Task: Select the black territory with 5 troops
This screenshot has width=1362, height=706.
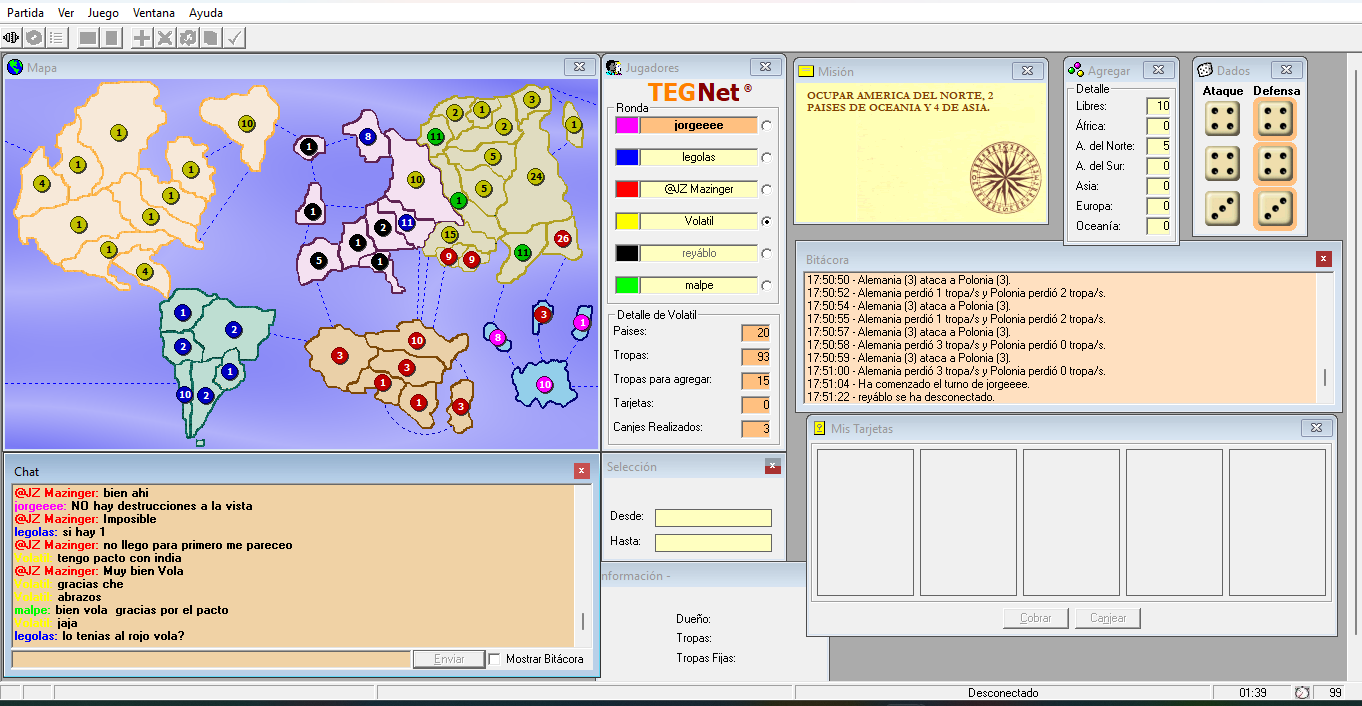Action: pos(319,261)
